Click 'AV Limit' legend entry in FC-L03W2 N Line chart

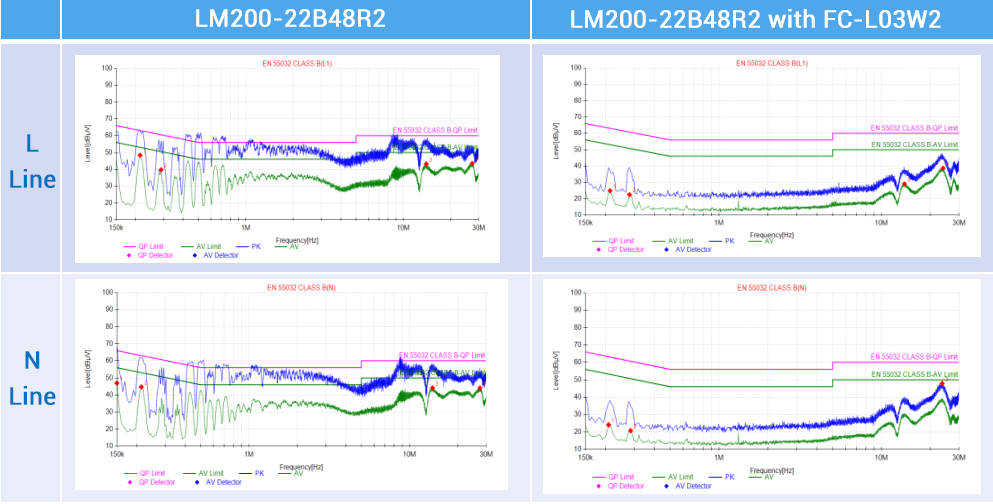[x=673, y=477]
